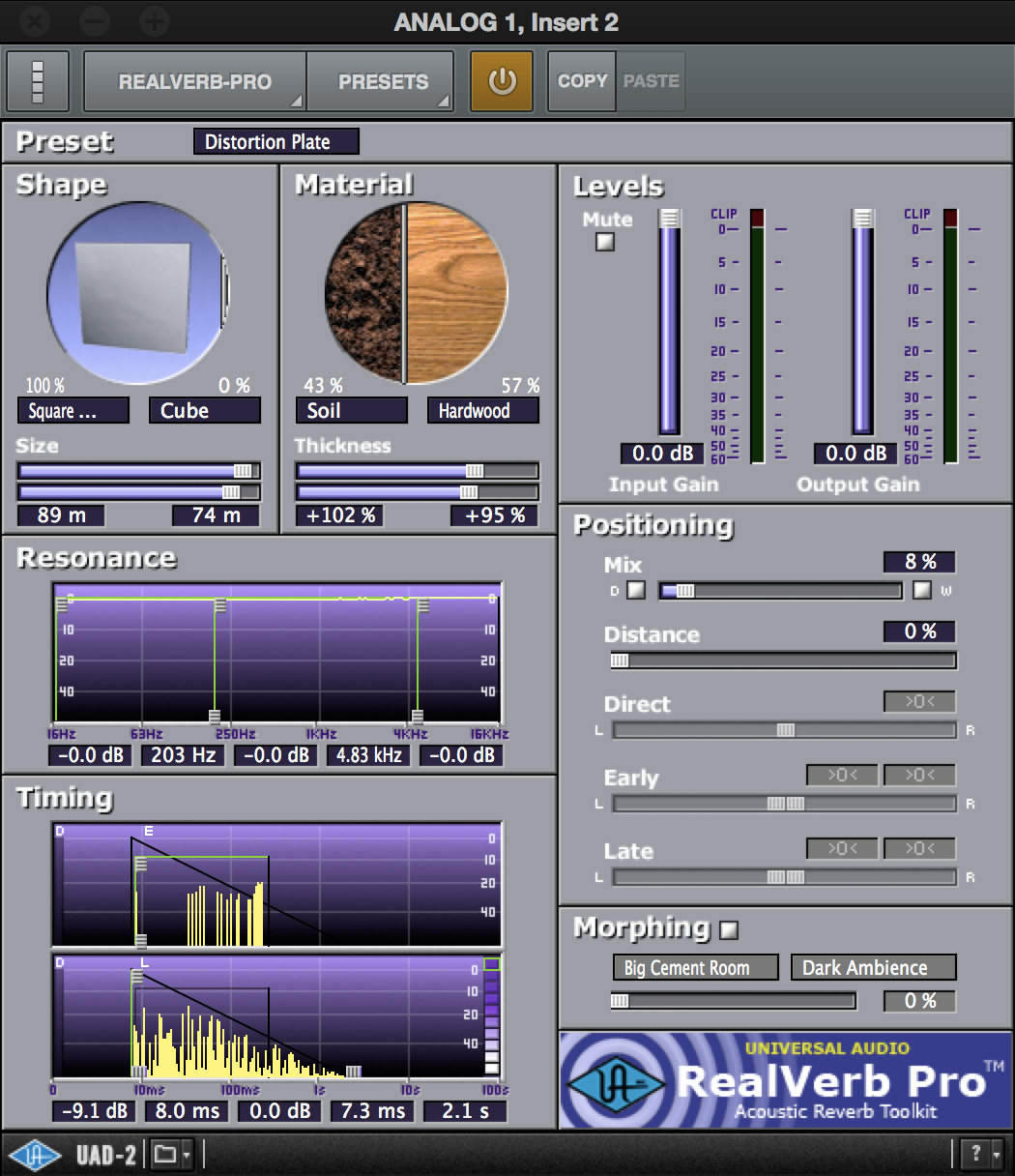Toggle the plugin power button
Screen dimensions: 1015x1176
pyautogui.click(x=502, y=81)
